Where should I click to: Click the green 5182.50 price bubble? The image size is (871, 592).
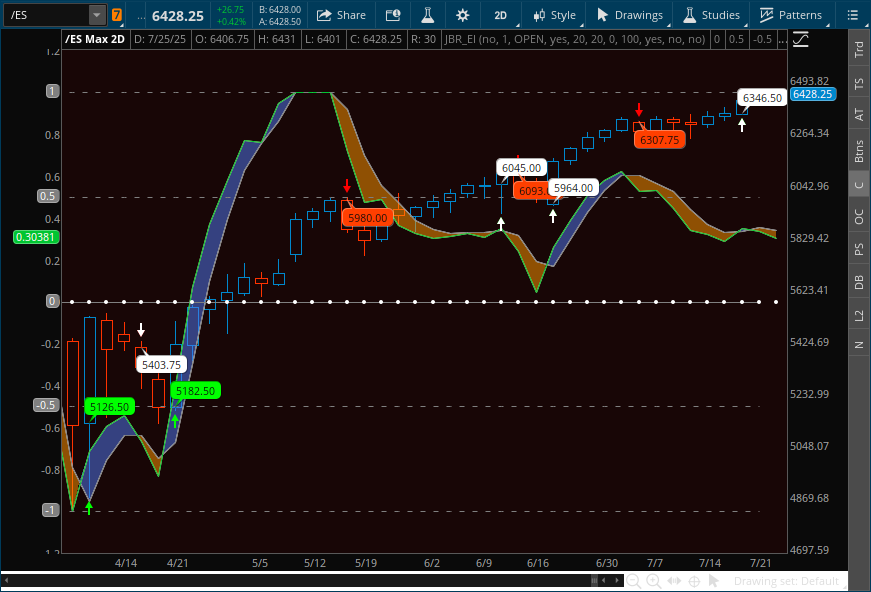[x=196, y=391]
